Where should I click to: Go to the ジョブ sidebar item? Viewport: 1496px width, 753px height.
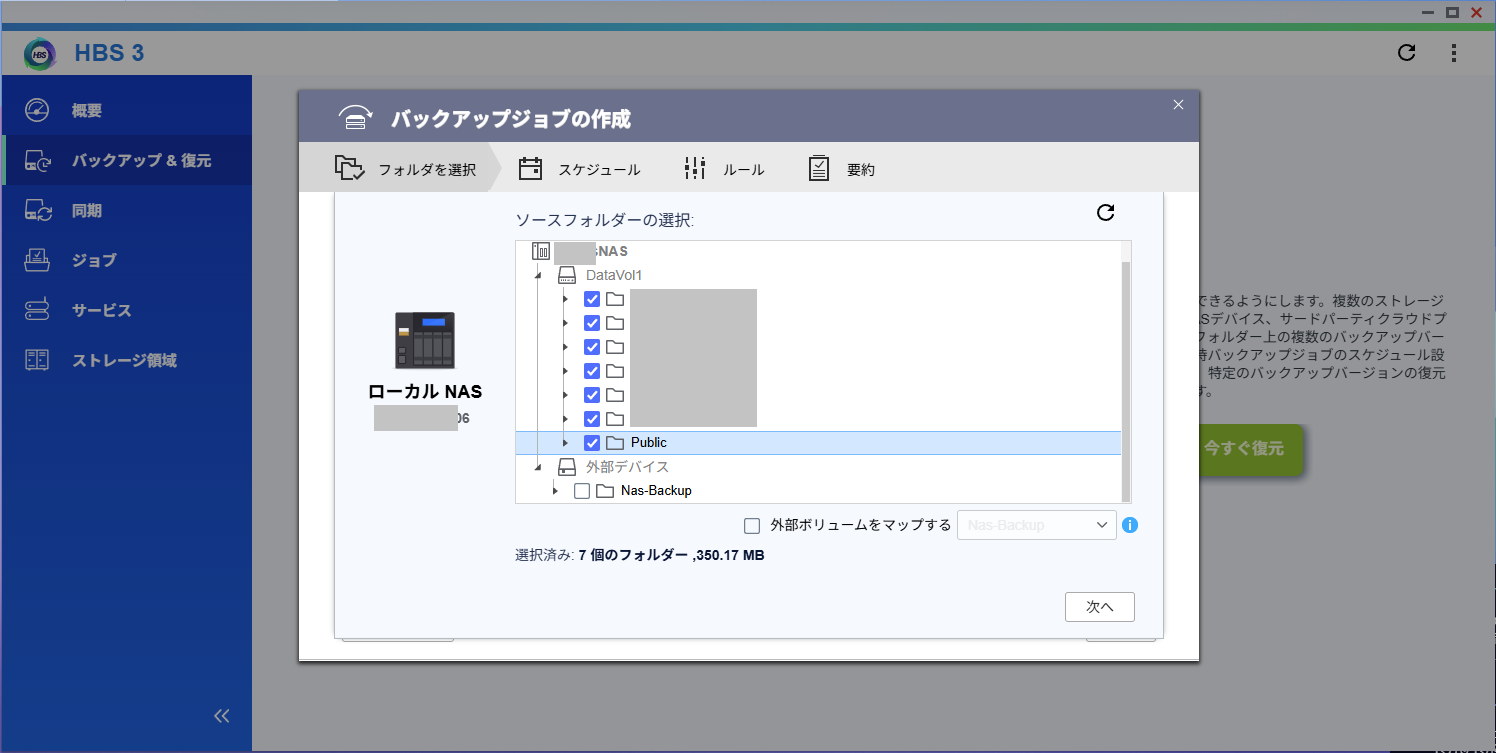tap(94, 260)
